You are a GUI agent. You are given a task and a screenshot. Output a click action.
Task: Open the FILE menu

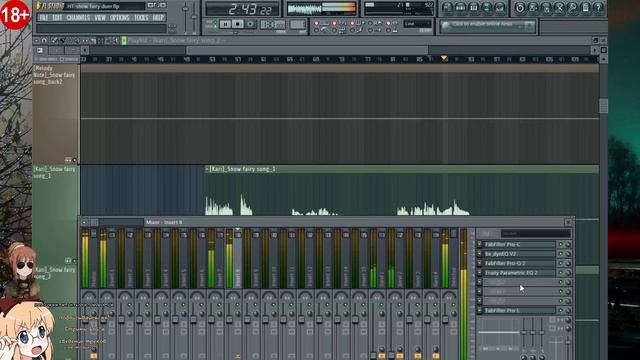point(43,18)
